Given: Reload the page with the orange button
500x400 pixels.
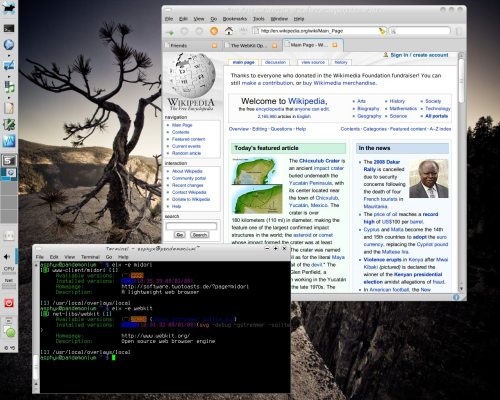Looking at the screenshot, I should [x=214, y=31].
